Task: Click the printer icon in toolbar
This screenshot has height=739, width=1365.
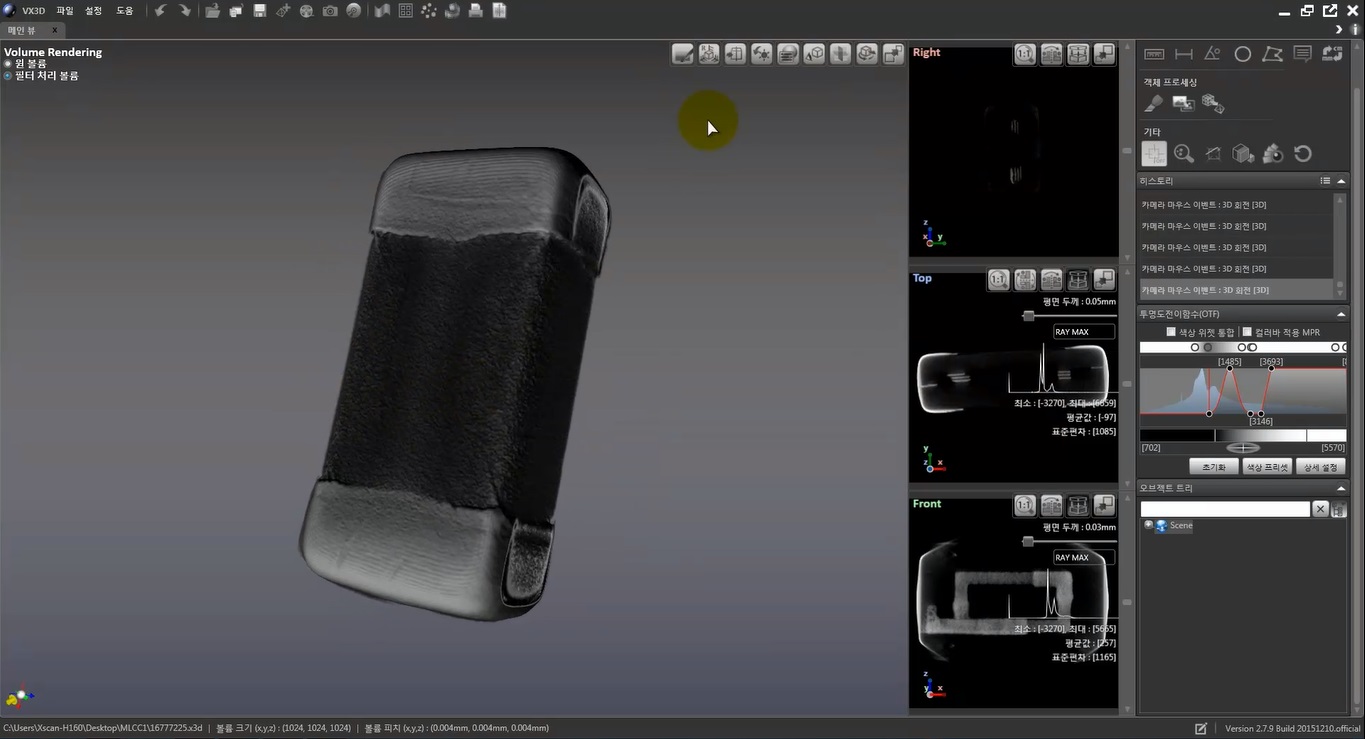Action: click(476, 10)
